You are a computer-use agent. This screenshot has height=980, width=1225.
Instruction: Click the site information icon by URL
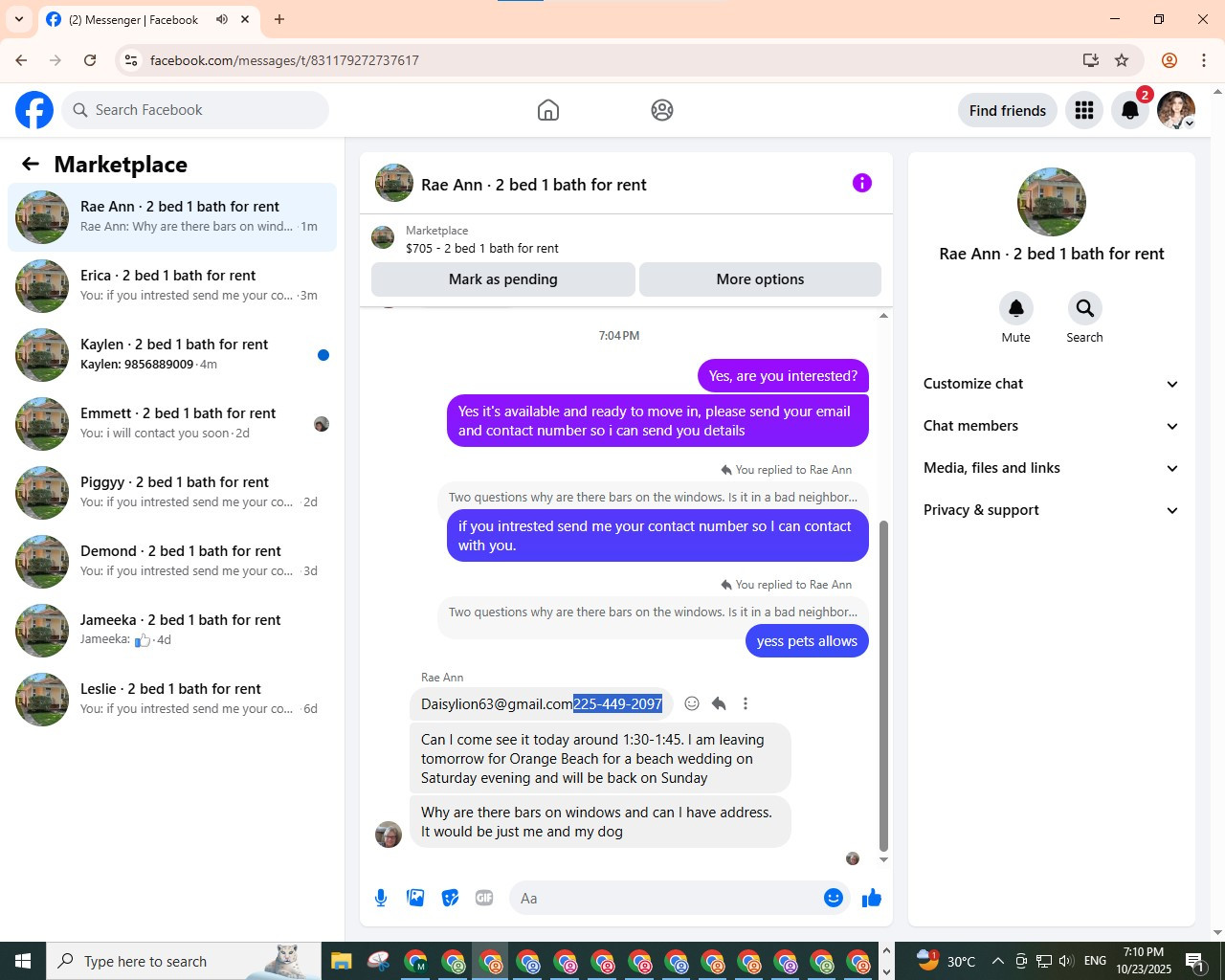pyautogui.click(x=132, y=60)
